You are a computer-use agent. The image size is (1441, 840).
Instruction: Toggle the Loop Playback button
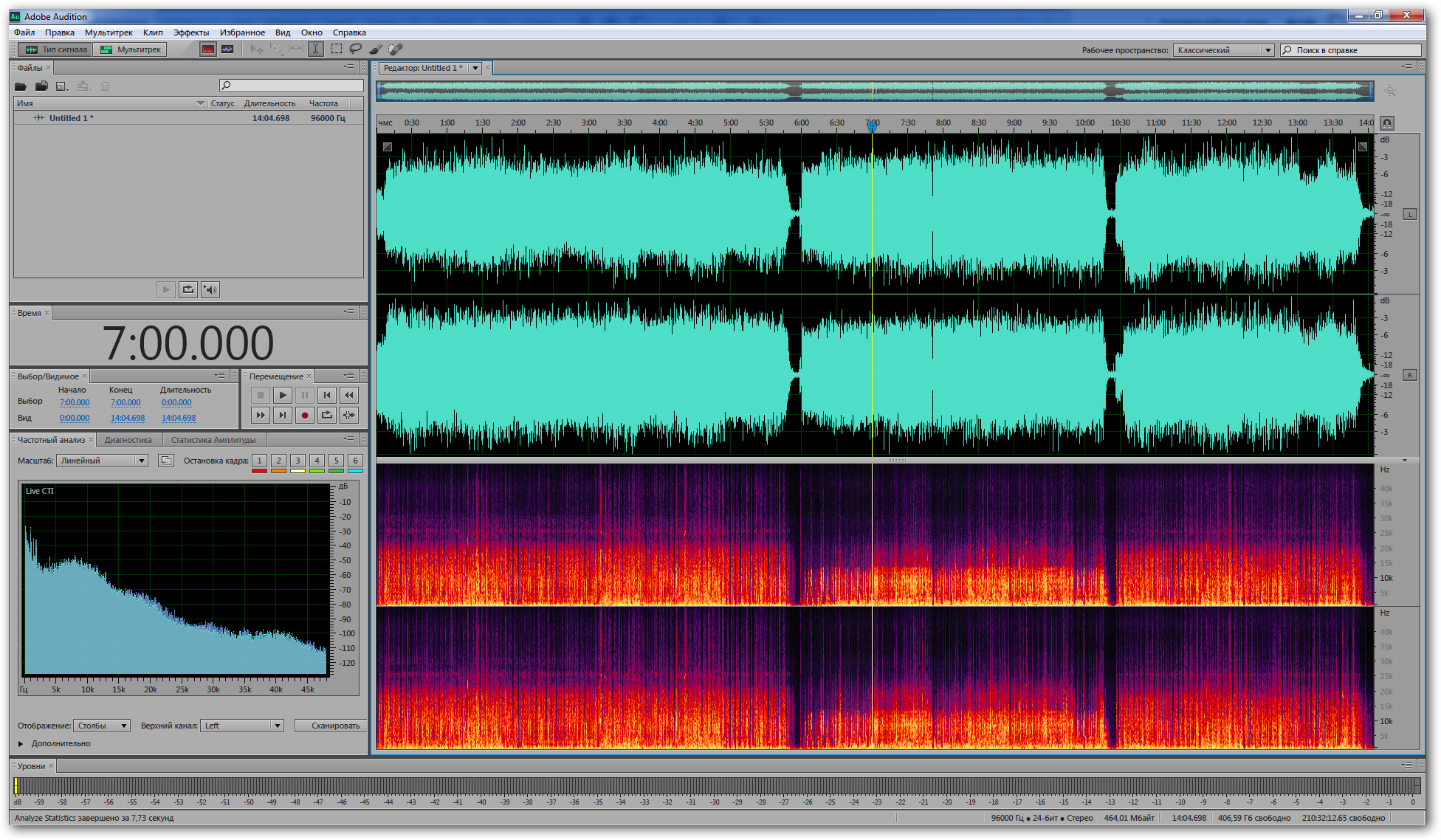(x=327, y=416)
